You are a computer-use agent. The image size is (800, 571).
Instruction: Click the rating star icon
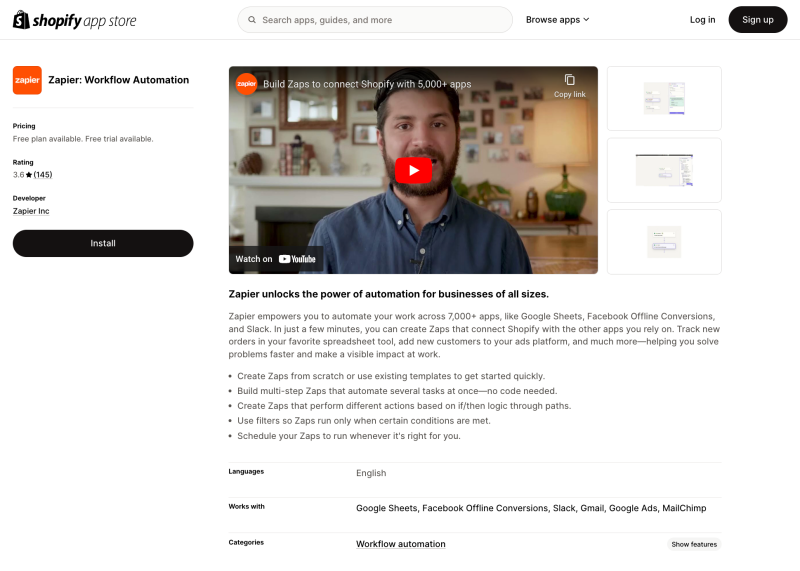pyautogui.click(x=29, y=175)
